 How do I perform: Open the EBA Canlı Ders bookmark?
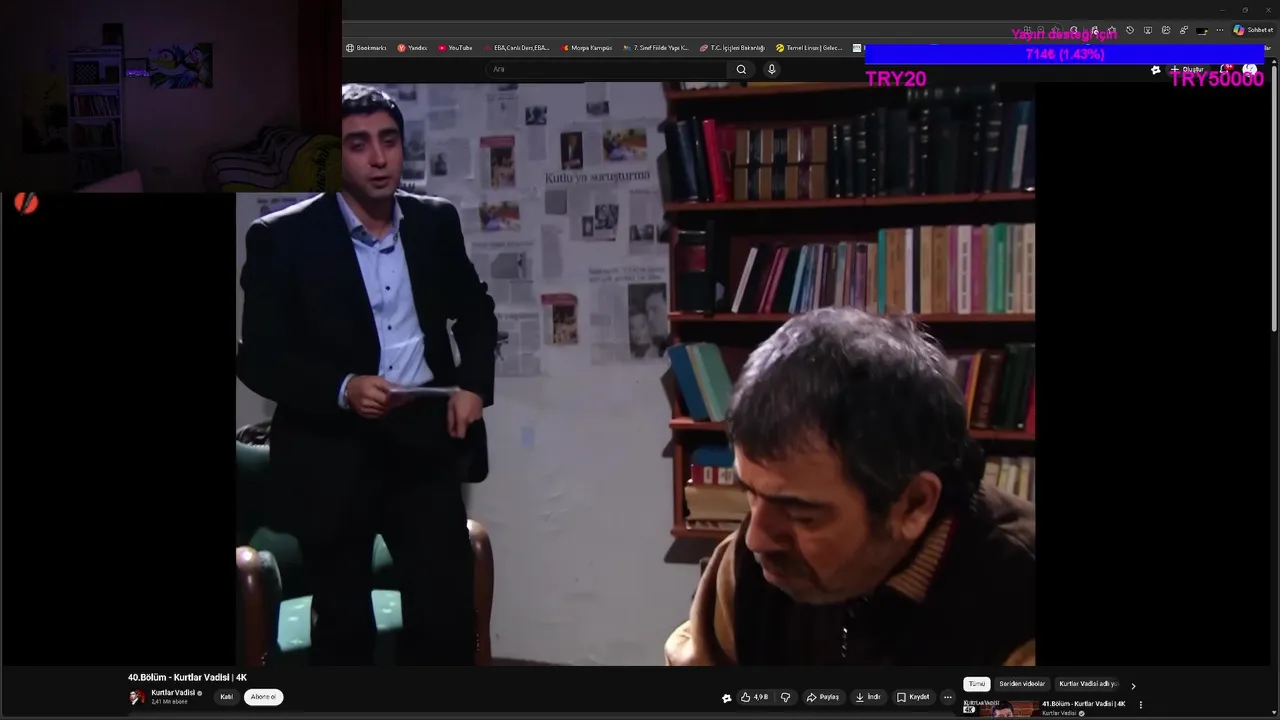pyautogui.click(x=516, y=48)
